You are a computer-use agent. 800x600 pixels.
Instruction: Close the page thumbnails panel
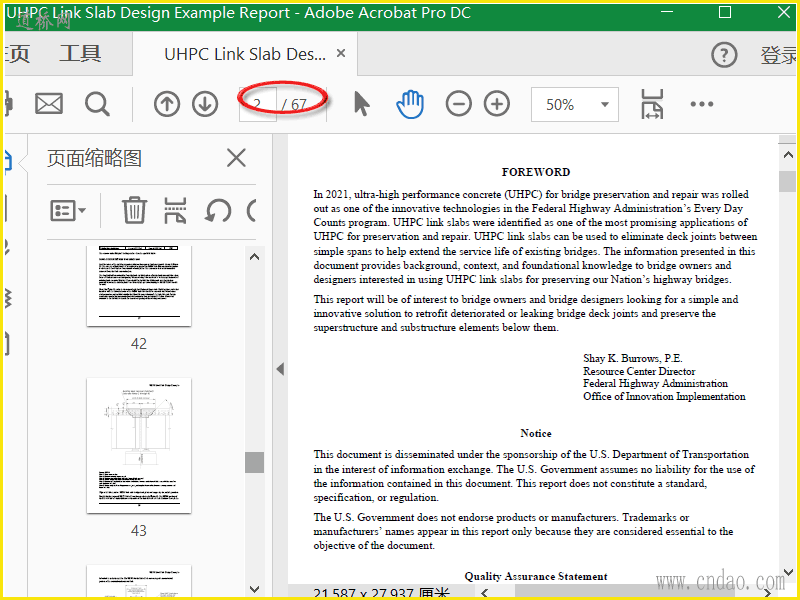[x=236, y=158]
